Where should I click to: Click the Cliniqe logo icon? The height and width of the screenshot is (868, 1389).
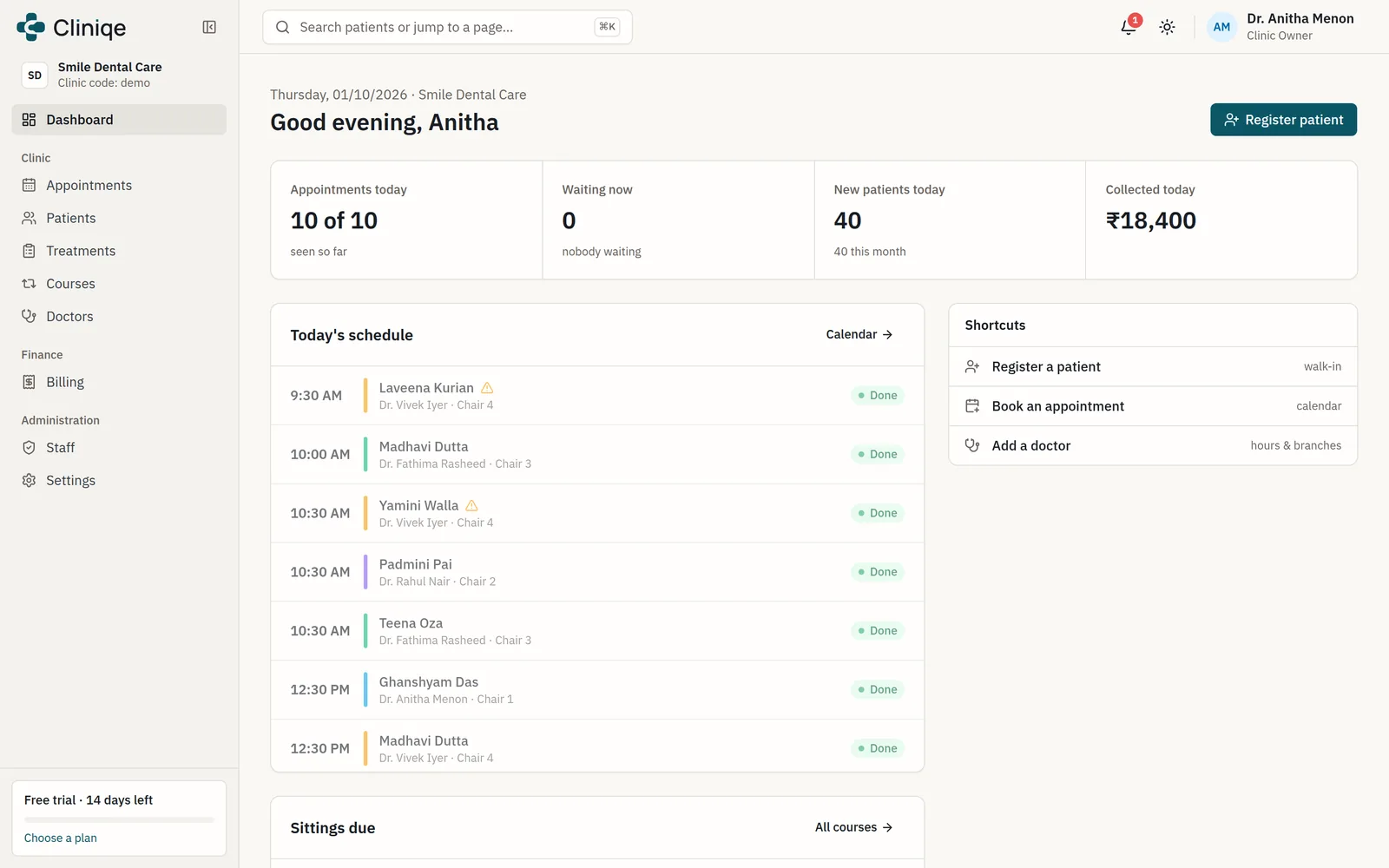click(x=30, y=27)
